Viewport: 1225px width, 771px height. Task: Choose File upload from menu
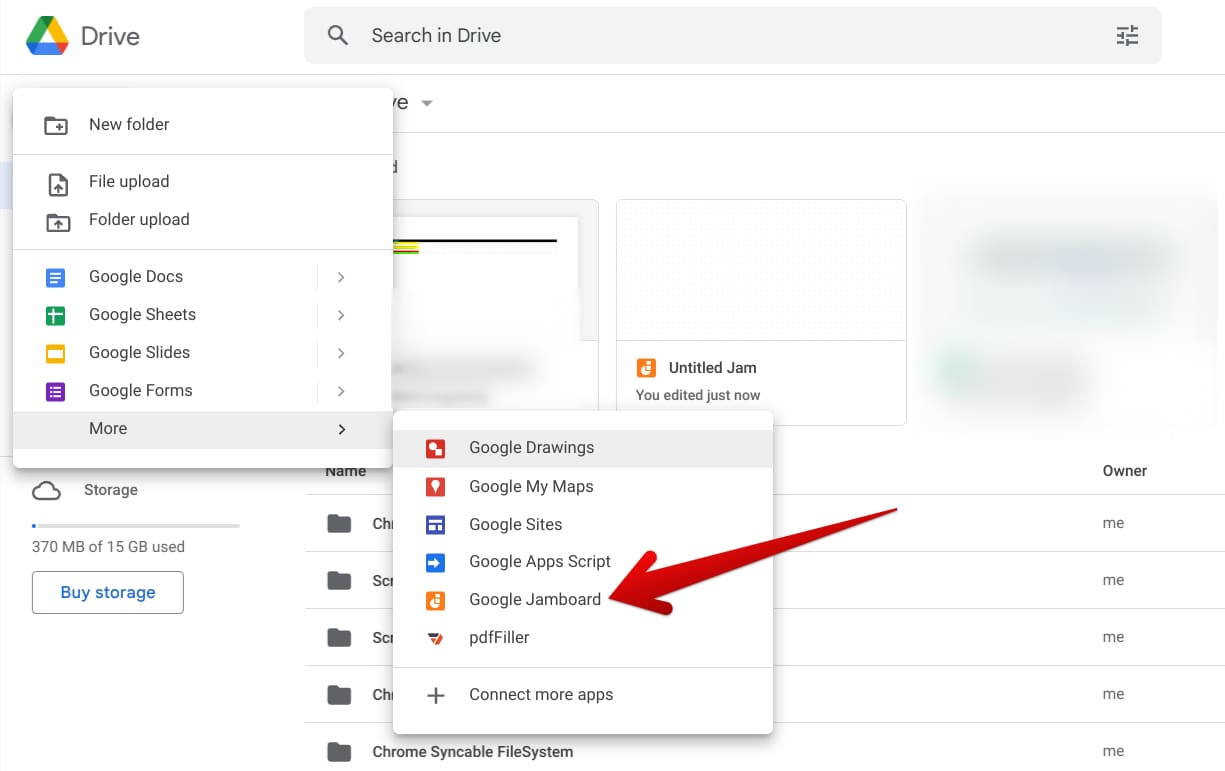coord(203,181)
